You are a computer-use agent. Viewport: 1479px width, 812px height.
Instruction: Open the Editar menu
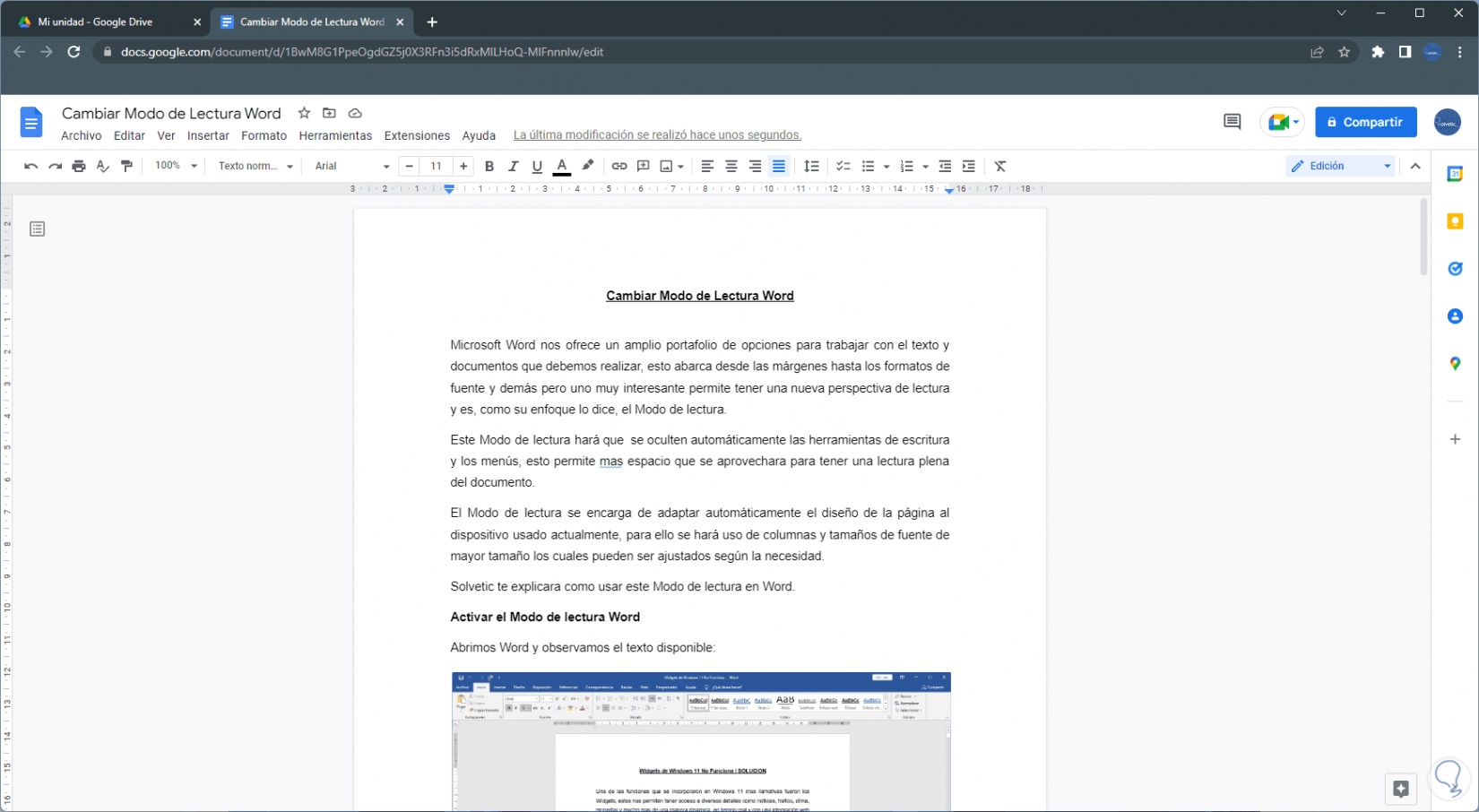click(129, 135)
